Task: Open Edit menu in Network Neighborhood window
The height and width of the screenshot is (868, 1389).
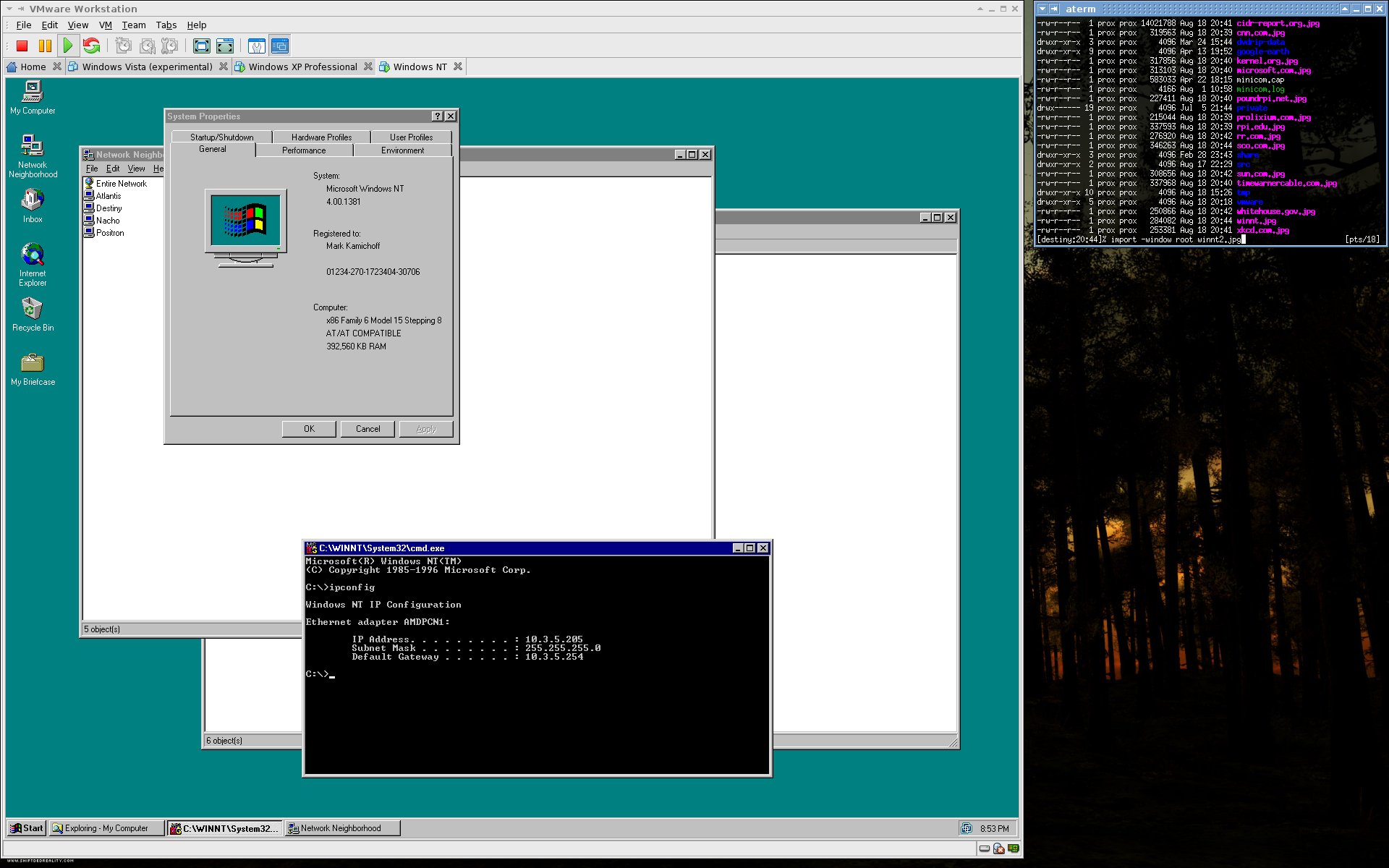Action: click(113, 169)
